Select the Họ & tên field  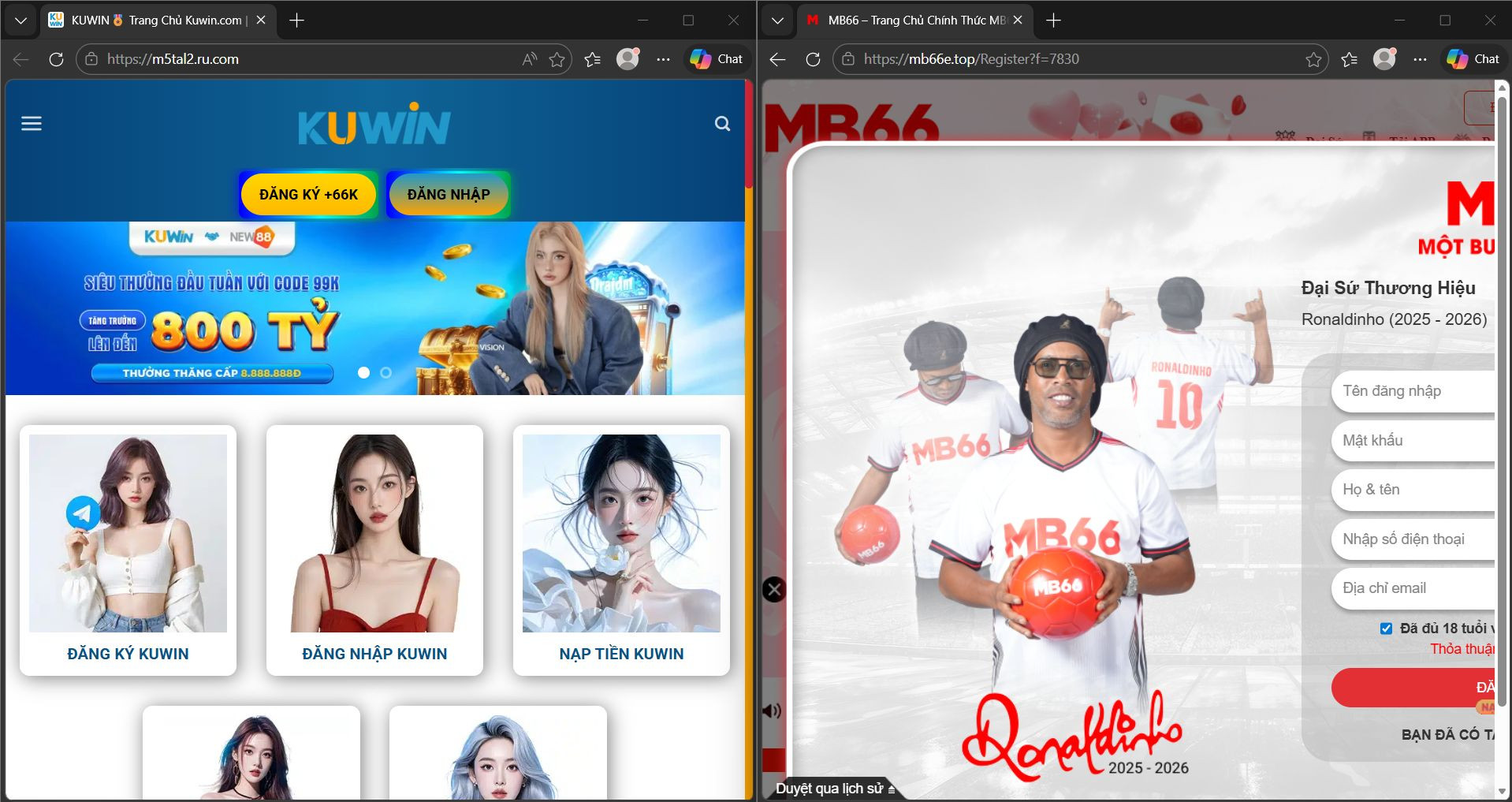pos(1413,490)
